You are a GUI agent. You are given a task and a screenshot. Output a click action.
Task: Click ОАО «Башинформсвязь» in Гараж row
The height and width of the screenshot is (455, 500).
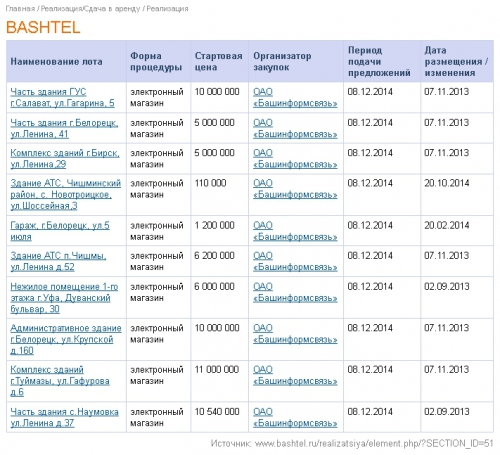pos(295,231)
